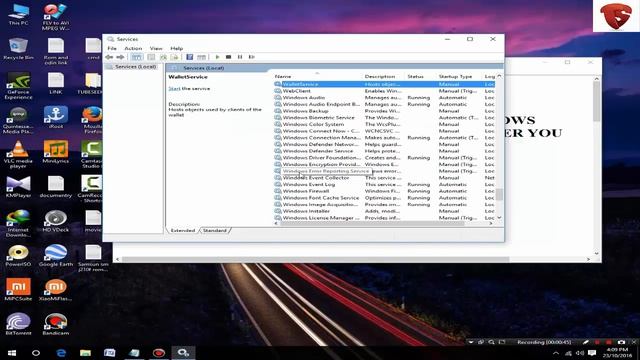Select the WalletService row

pyautogui.click(x=384, y=84)
